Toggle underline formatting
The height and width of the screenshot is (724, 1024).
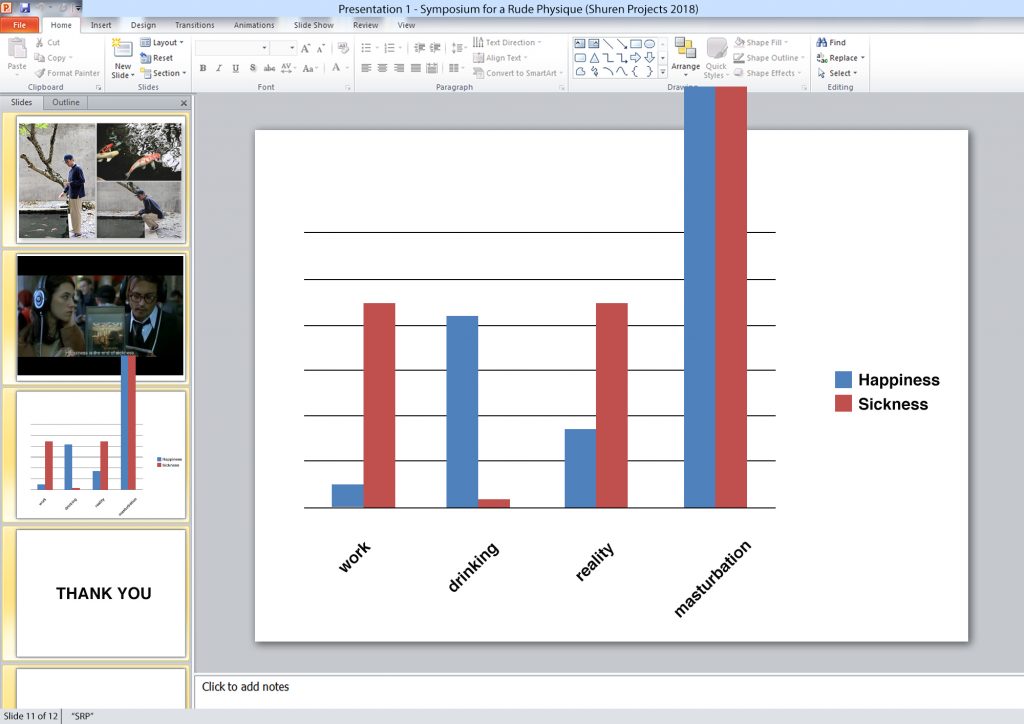235,69
